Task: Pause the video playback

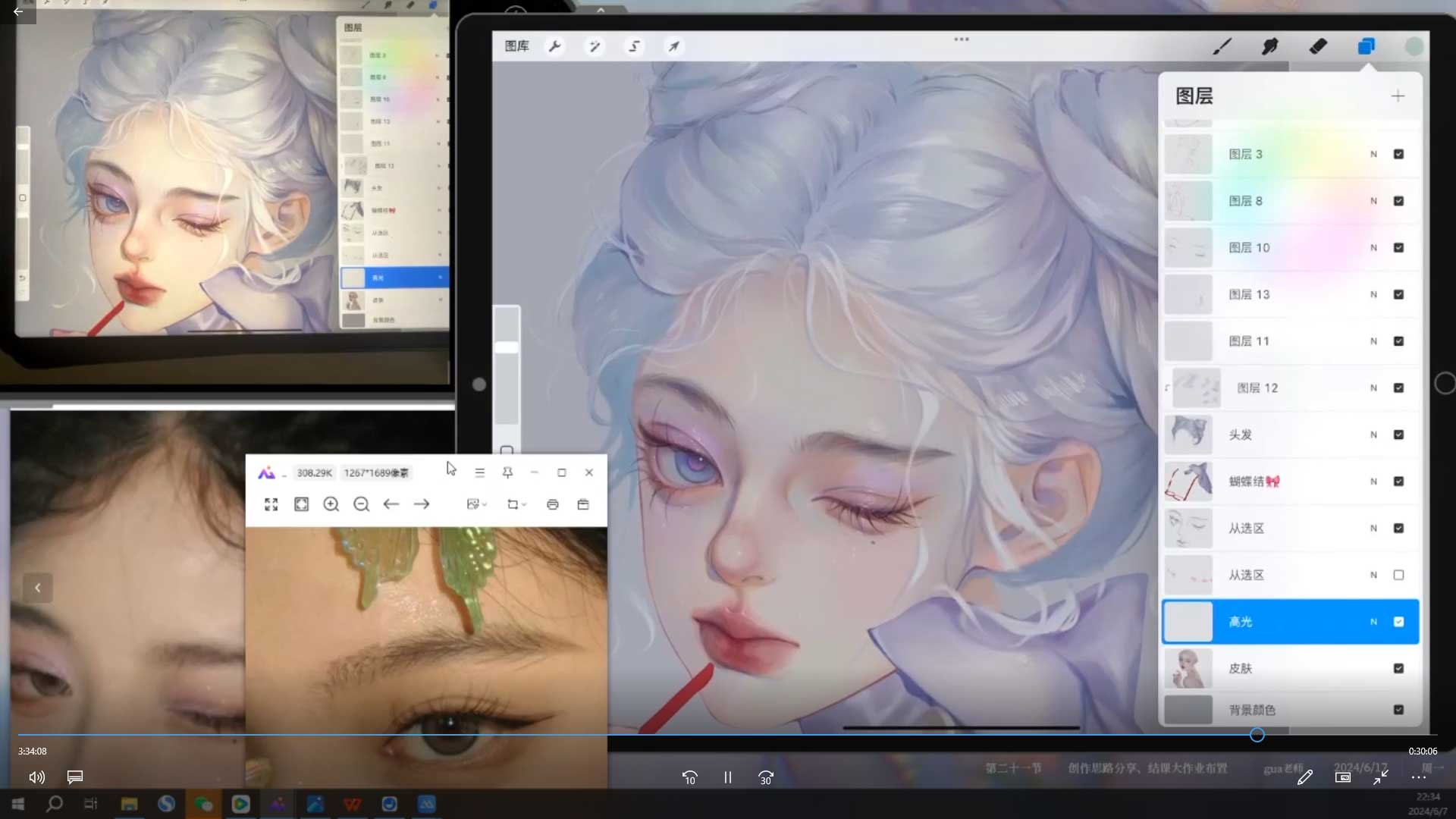Action: [x=727, y=777]
